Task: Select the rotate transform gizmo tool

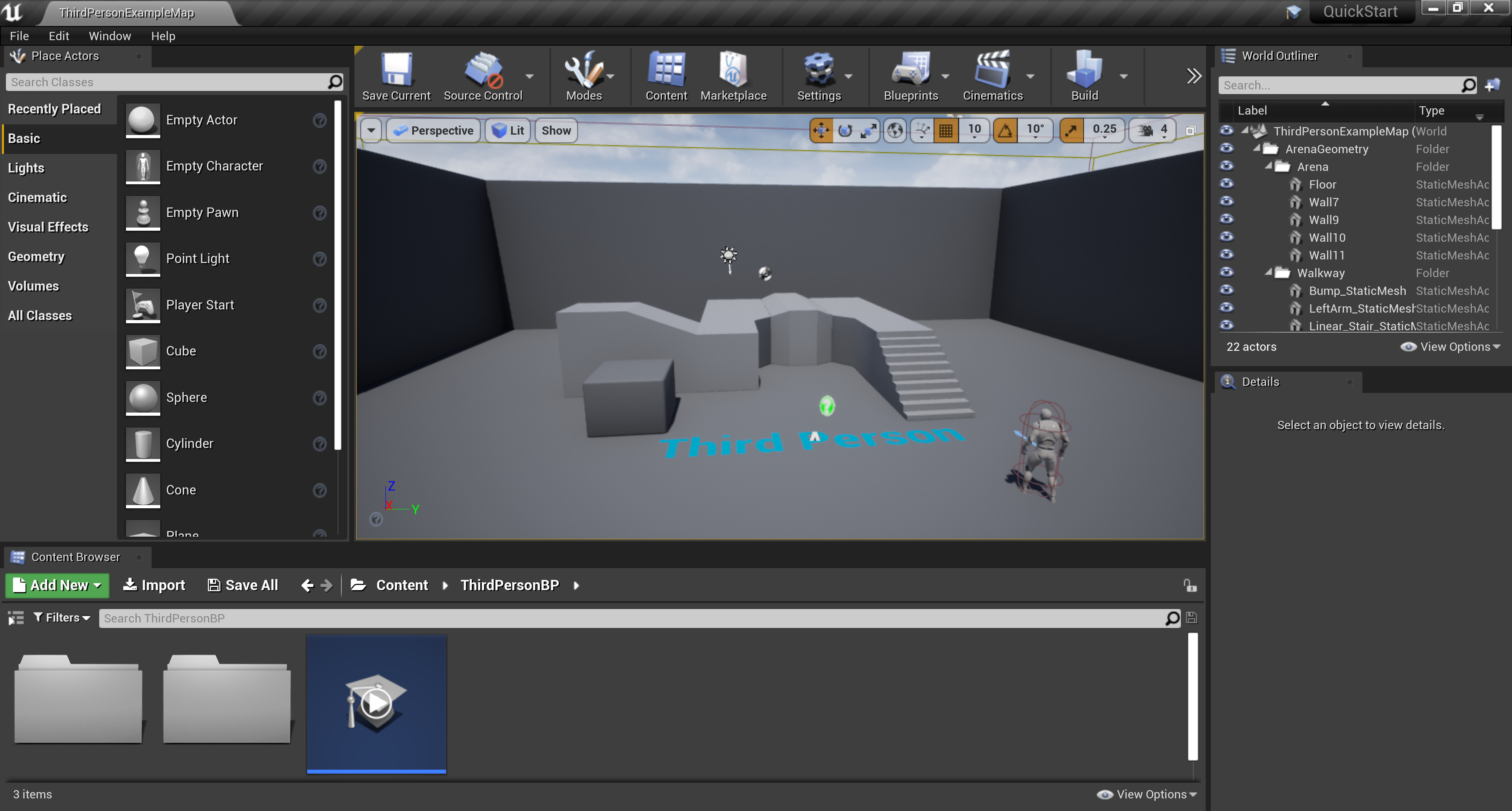Action: point(845,130)
